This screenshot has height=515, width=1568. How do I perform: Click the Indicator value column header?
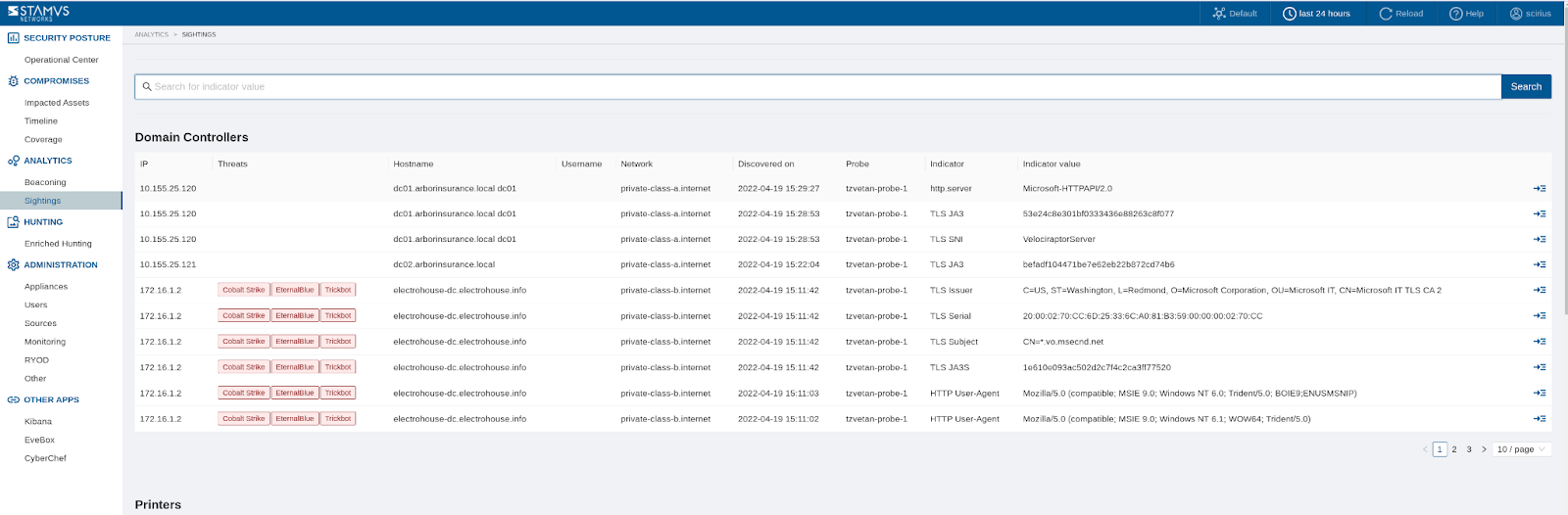pyautogui.click(x=1052, y=164)
